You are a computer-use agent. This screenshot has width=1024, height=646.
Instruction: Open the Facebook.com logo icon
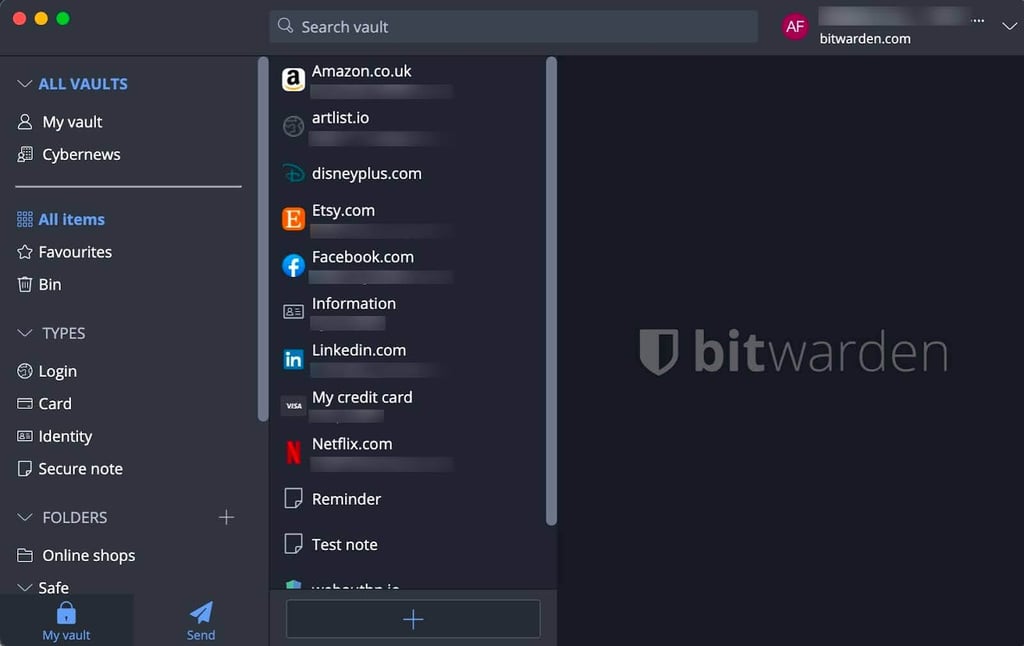293,266
